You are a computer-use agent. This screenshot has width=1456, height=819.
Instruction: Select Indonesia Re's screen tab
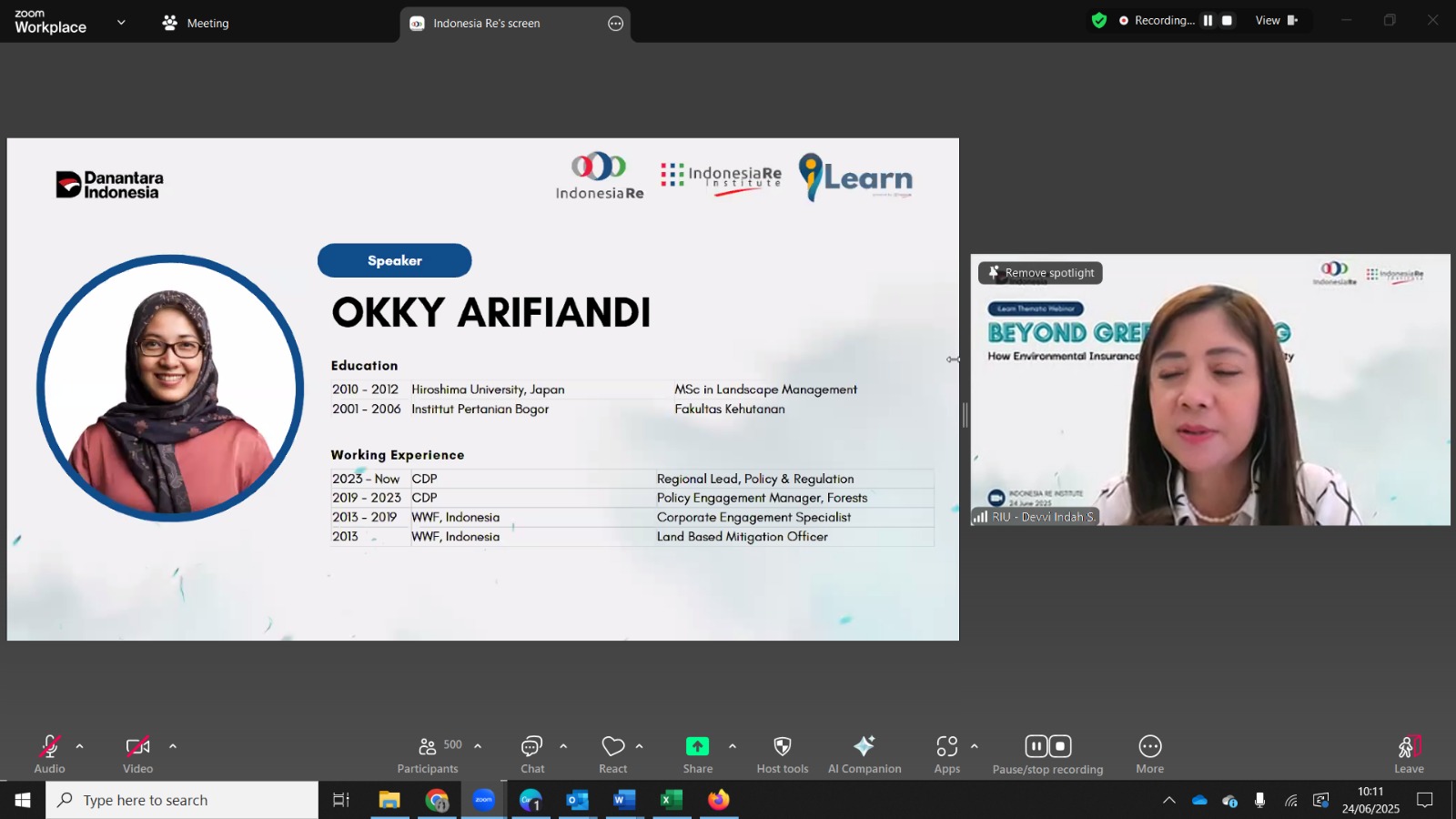(486, 24)
